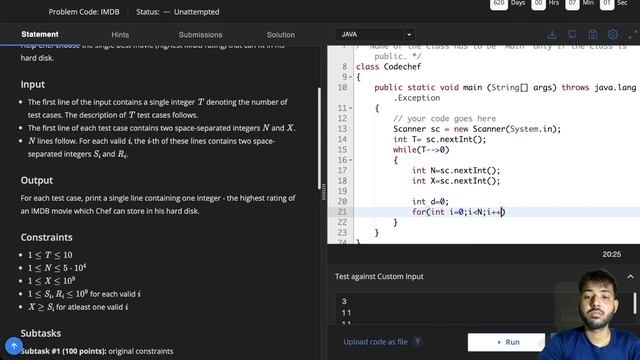Click the 'Test against Custom Input' title
640x360 pixels.
379,276
